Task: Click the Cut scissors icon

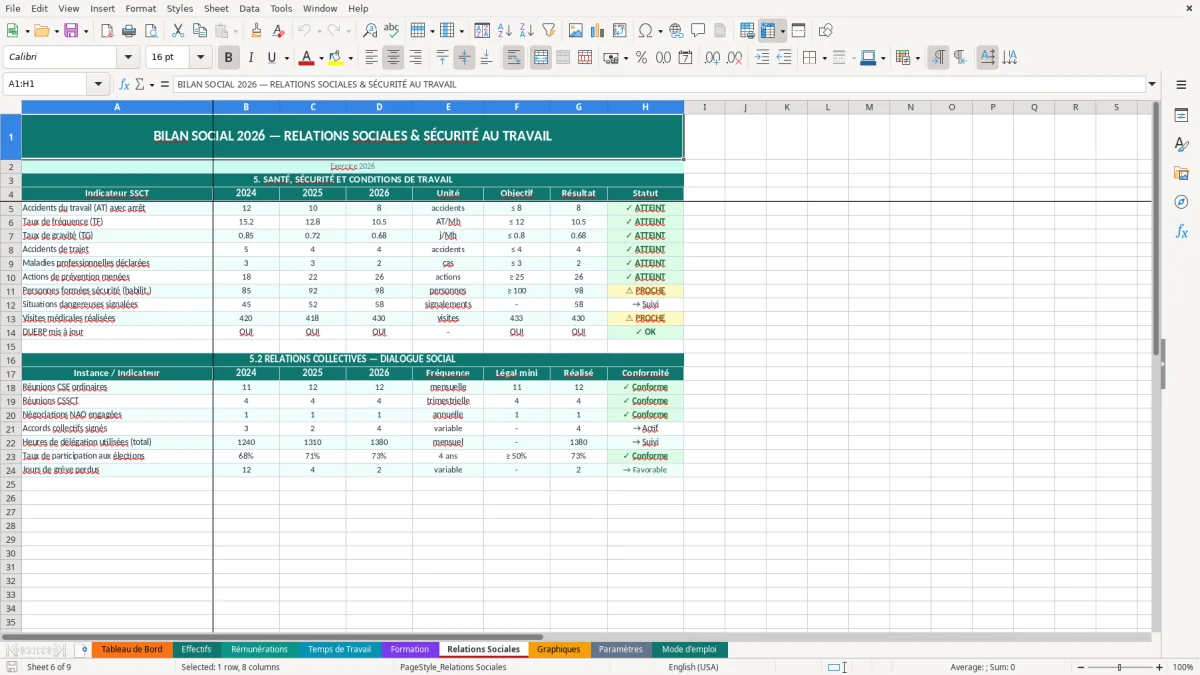Action: pos(178,31)
